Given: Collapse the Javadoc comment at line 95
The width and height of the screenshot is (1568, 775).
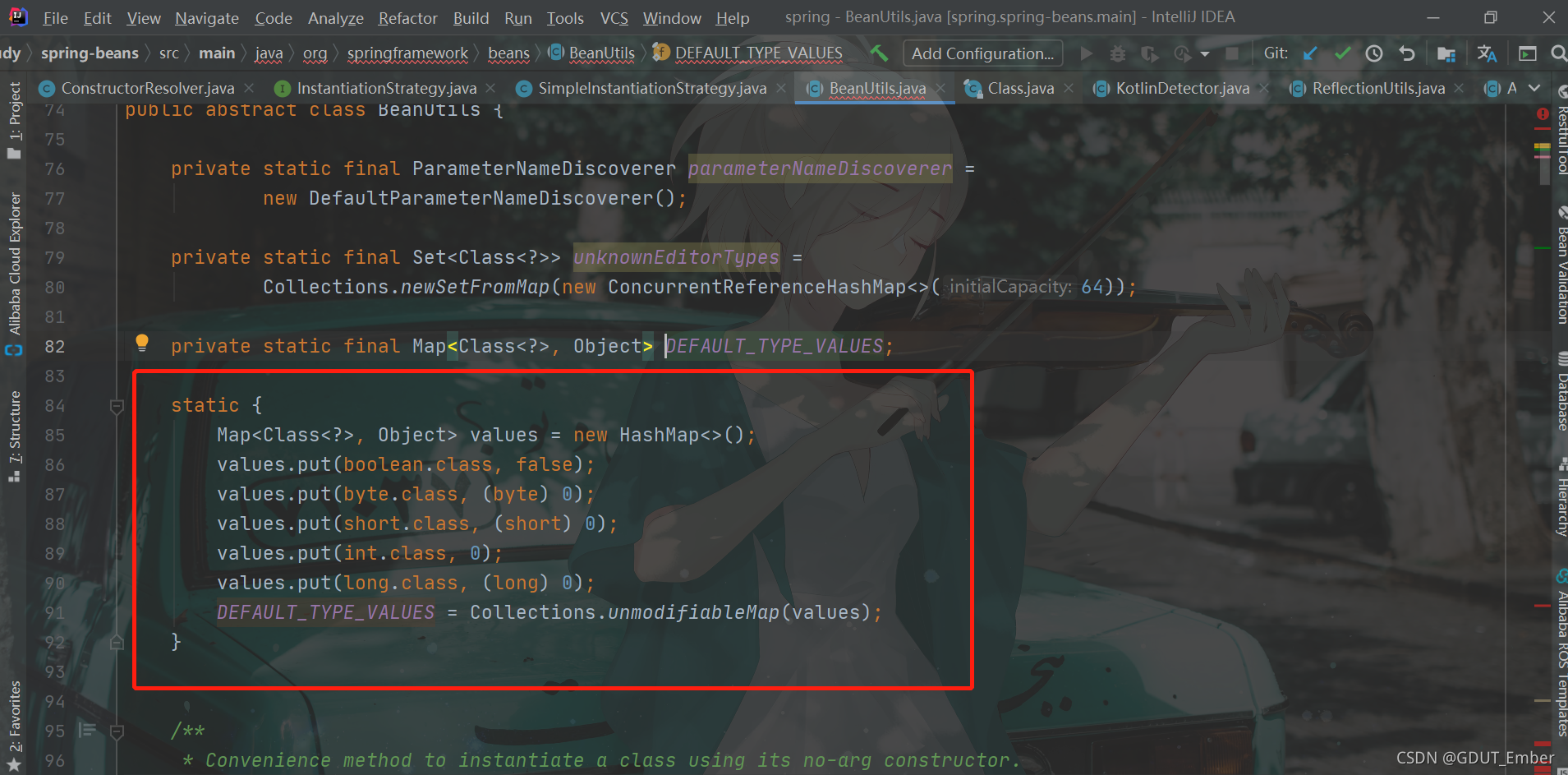Looking at the screenshot, I should [117, 731].
